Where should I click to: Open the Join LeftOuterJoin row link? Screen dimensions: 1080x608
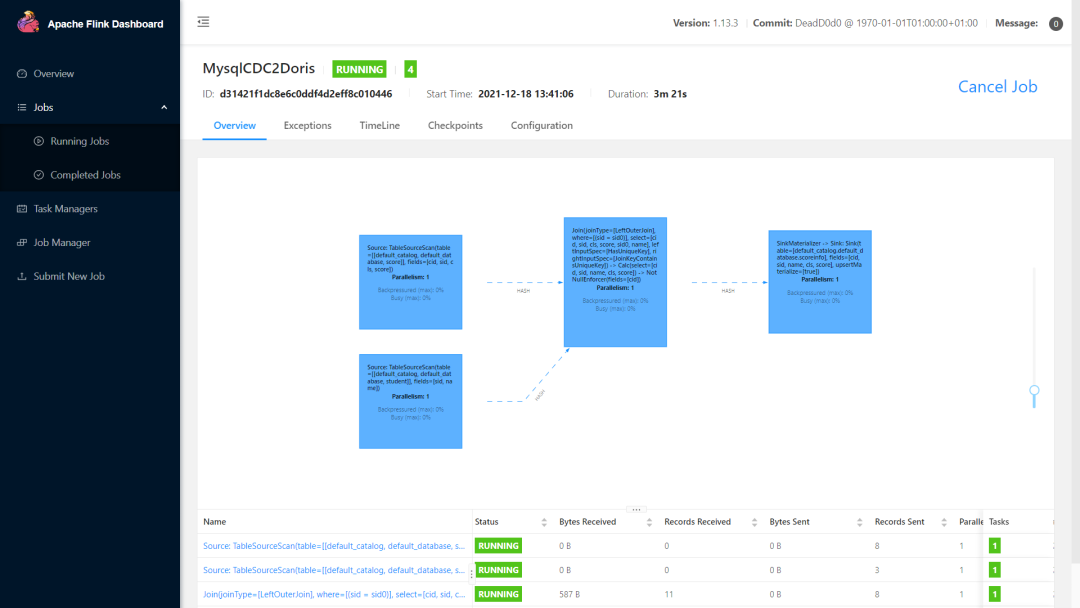point(334,594)
